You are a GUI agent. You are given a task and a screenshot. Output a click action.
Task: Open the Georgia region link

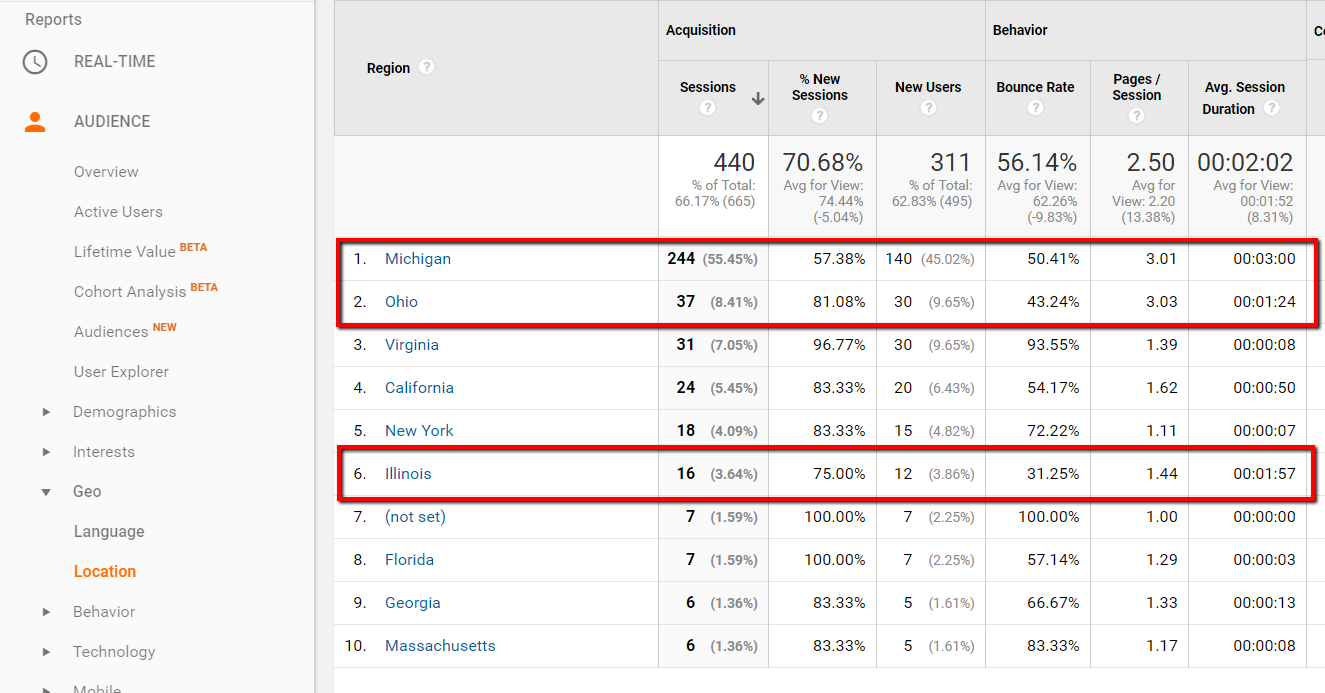click(413, 603)
